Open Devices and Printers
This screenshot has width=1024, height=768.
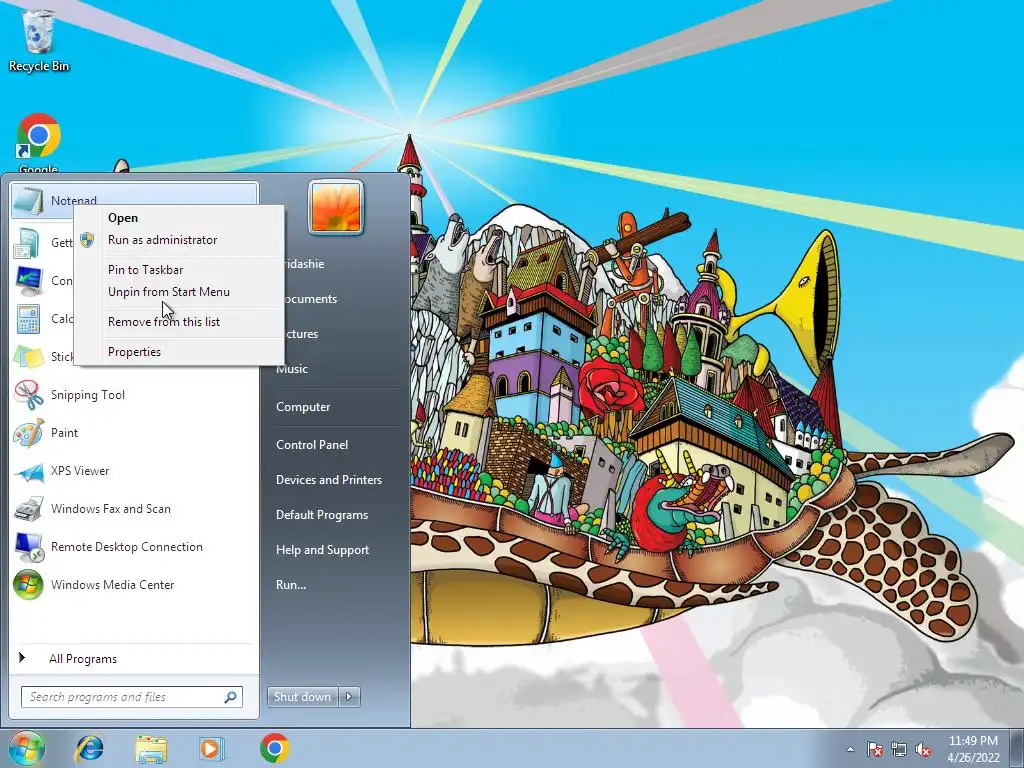pos(328,480)
